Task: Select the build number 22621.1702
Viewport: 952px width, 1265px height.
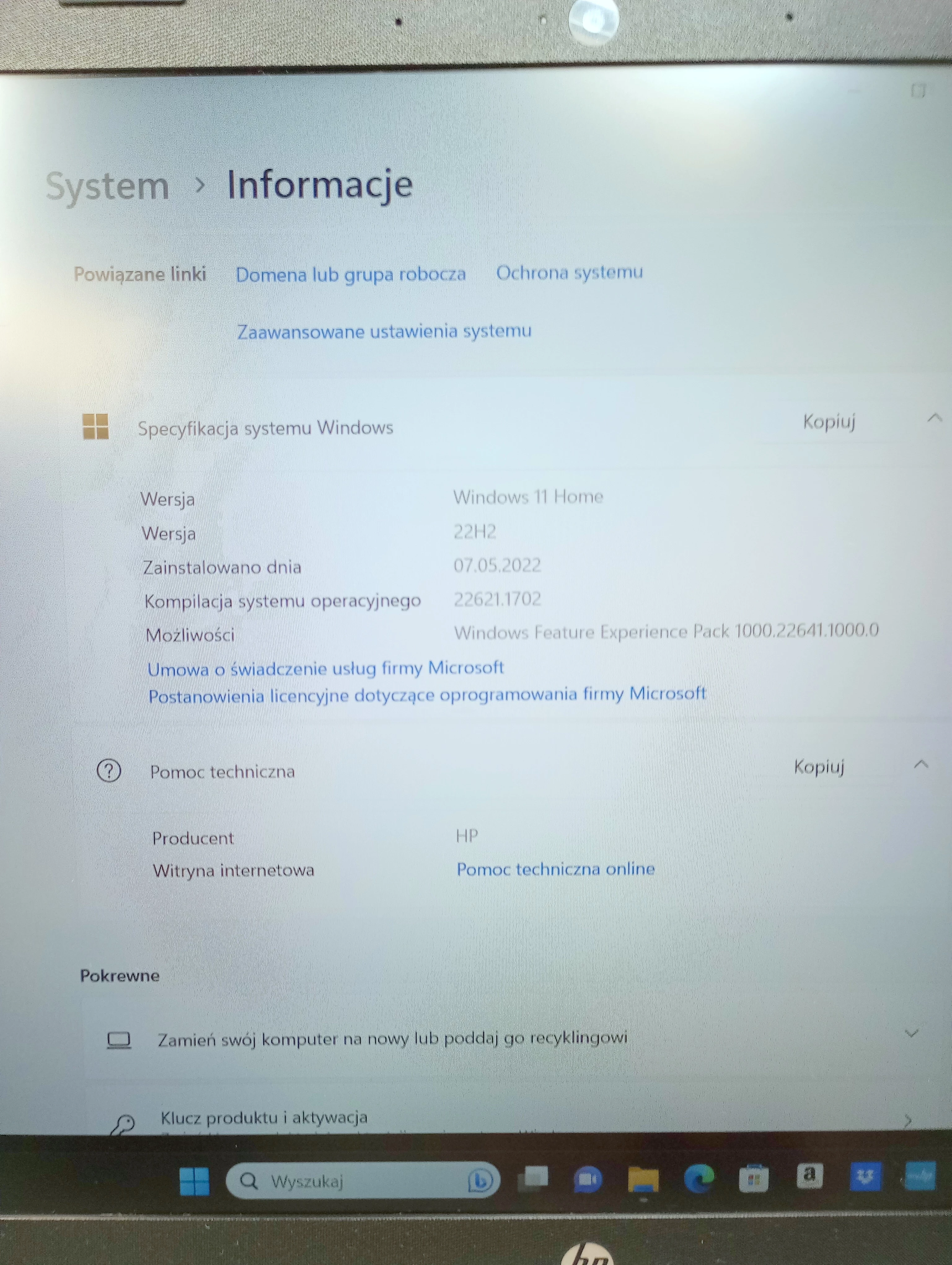Action: click(497, 599)
